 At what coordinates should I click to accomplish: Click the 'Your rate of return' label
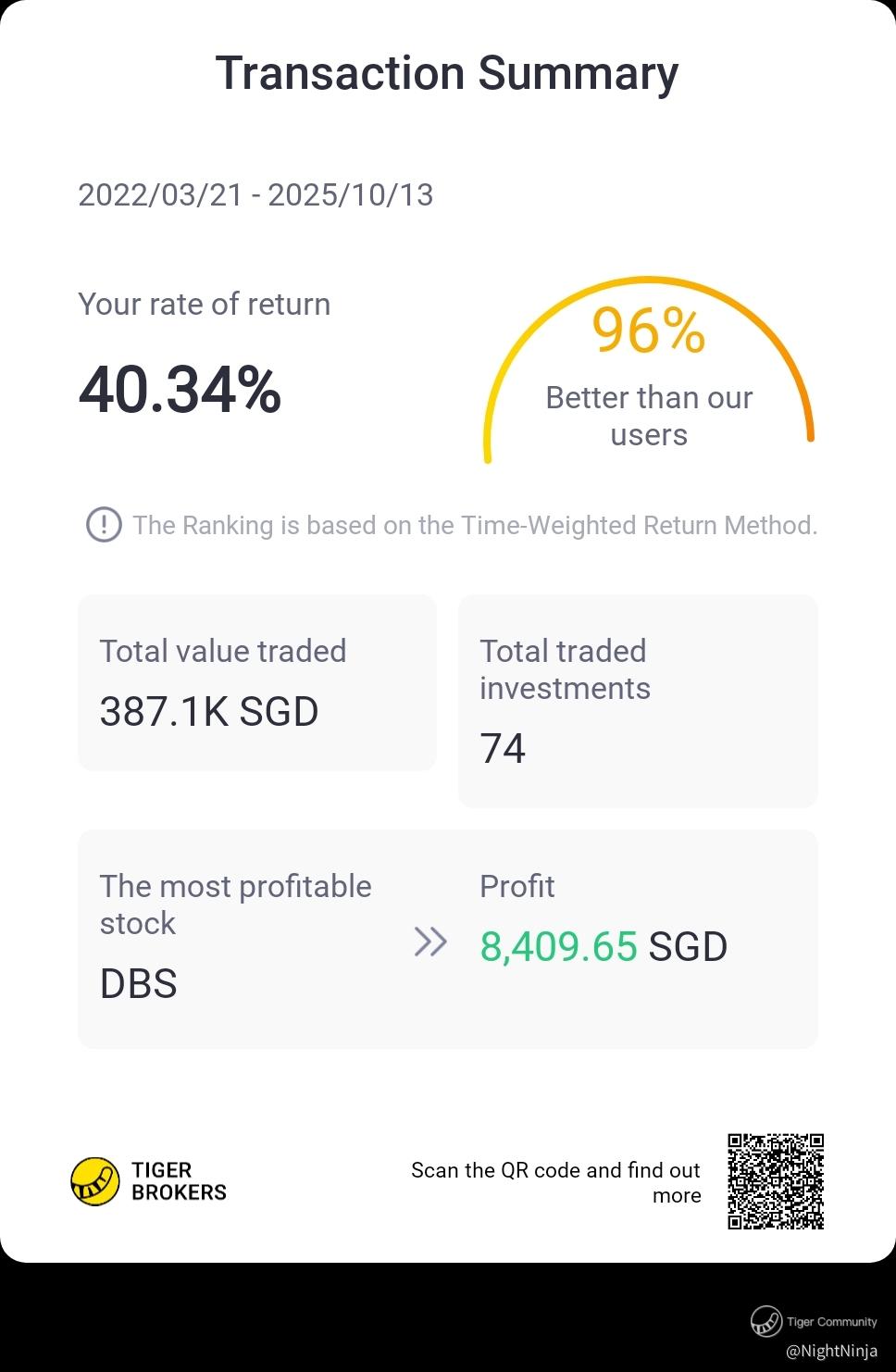(x=205, y=304)
